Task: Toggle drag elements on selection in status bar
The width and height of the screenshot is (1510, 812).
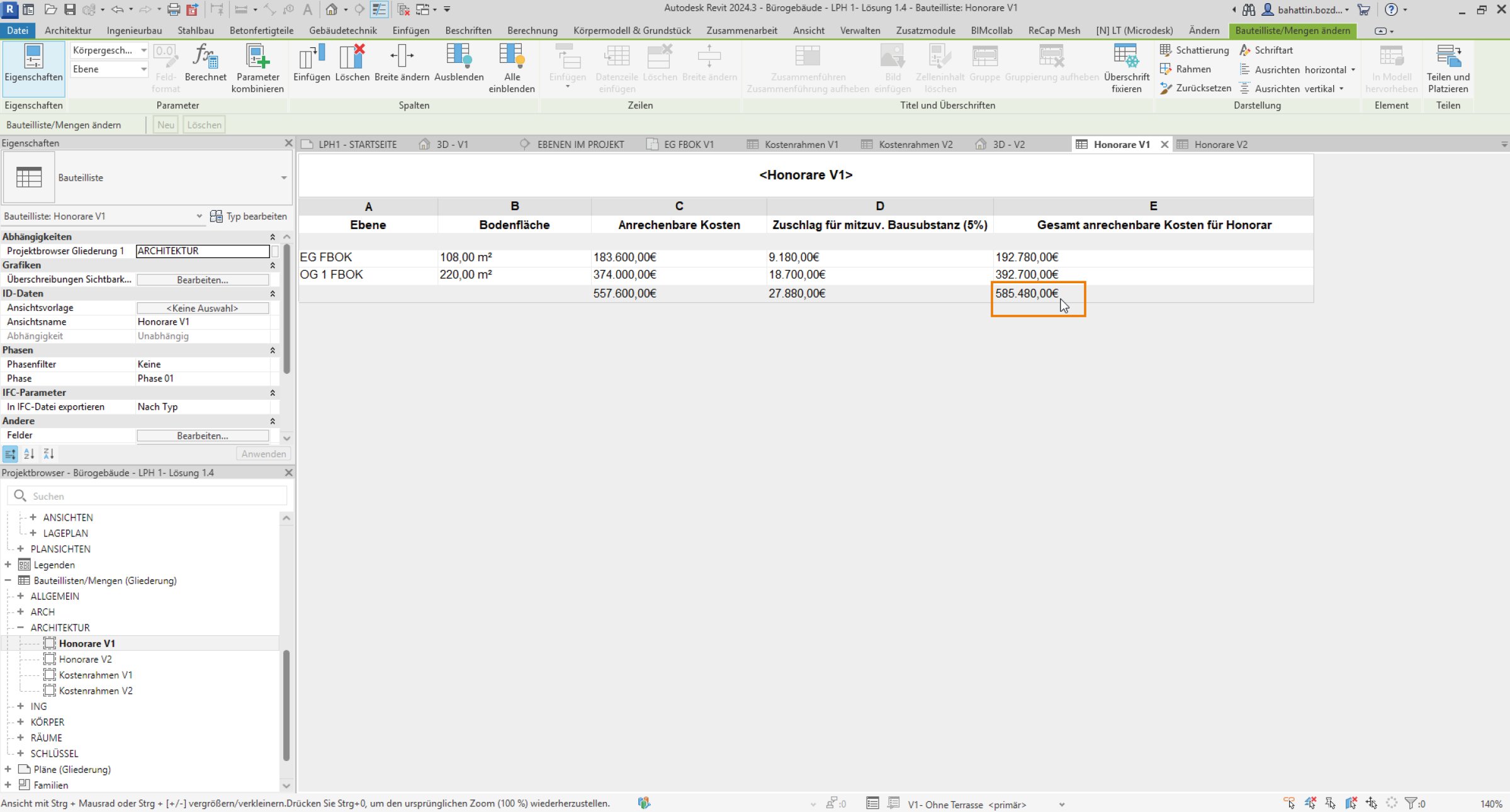Action: click(1372, 803)
